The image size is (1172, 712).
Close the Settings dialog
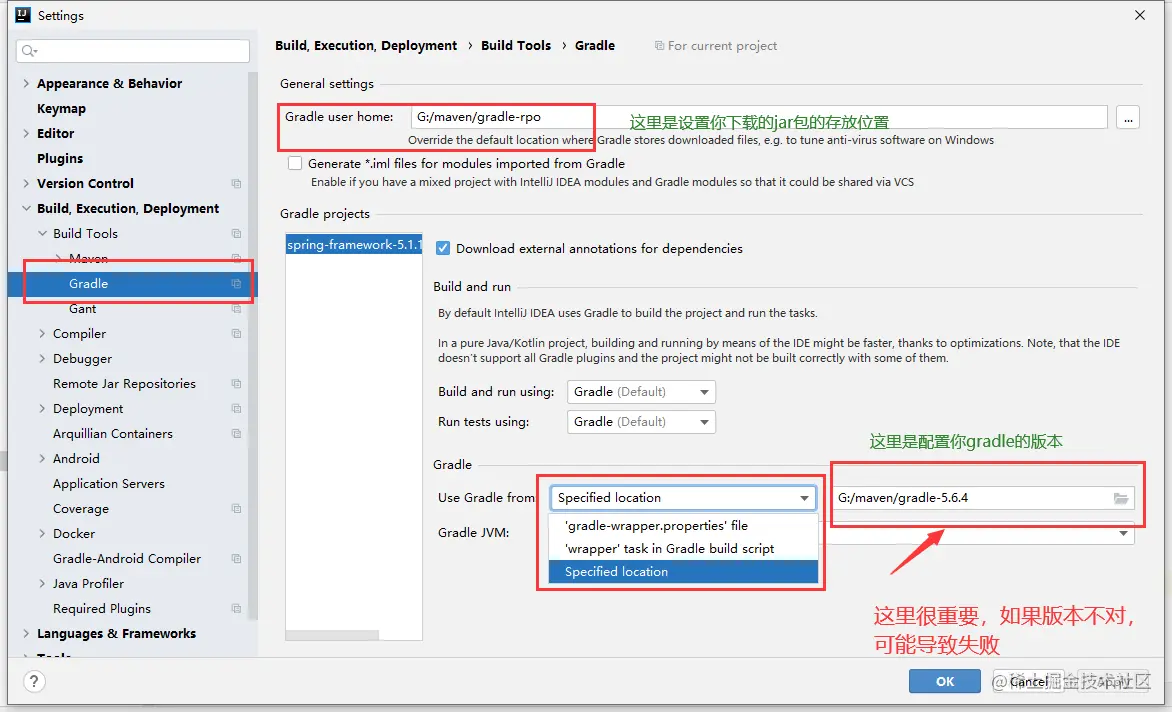coord(1140,15)
